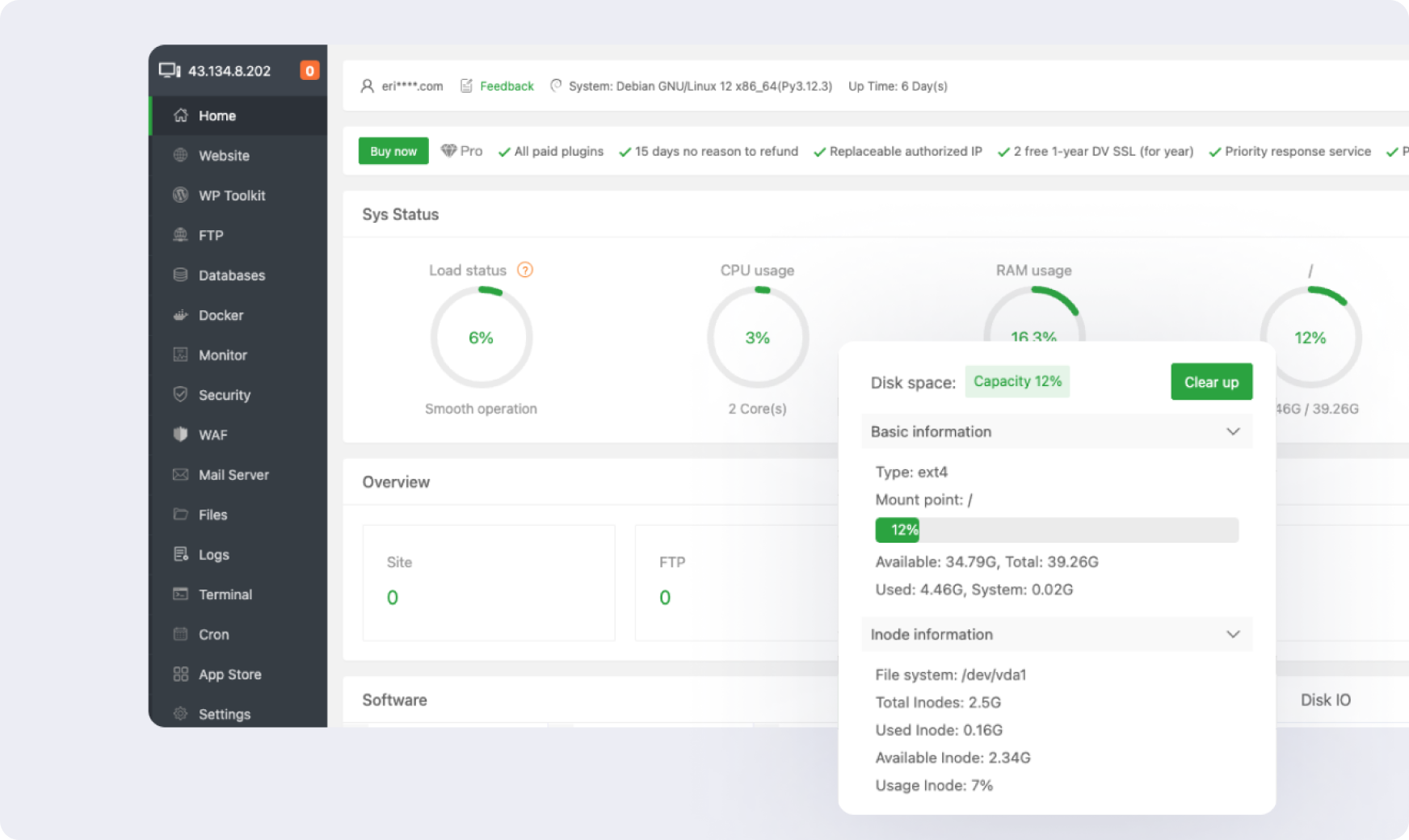Click the Site count card
The image size is (1409, 840).
tap(489, 582)
